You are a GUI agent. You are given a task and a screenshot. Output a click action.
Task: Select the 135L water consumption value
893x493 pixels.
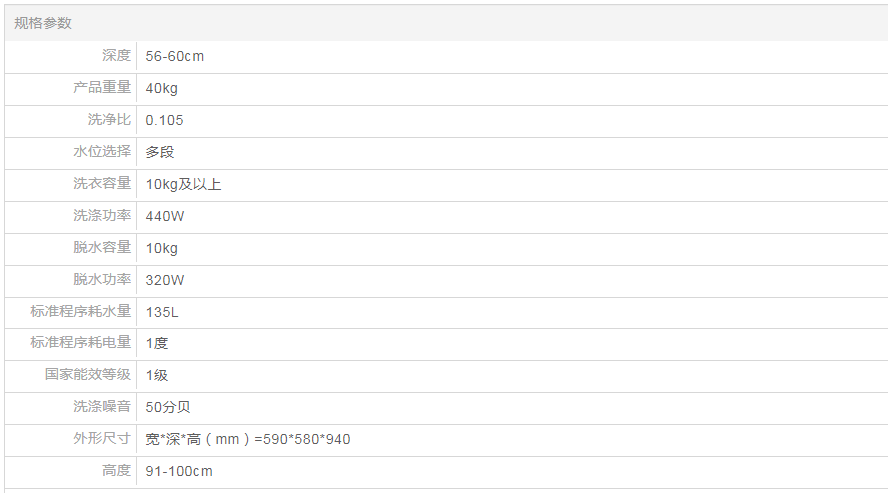162,312
